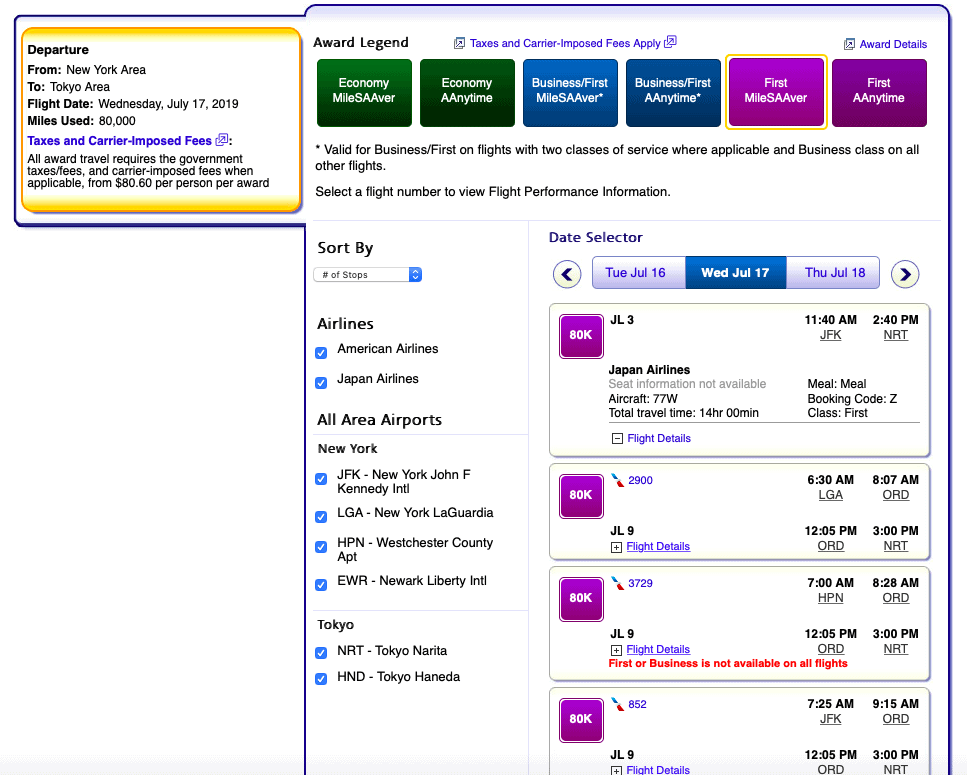Click popup icon left of Taxes and Carrier-Imposed Fees Apply
This screenshot has height=775, width=967.
[x=459, y=43]
